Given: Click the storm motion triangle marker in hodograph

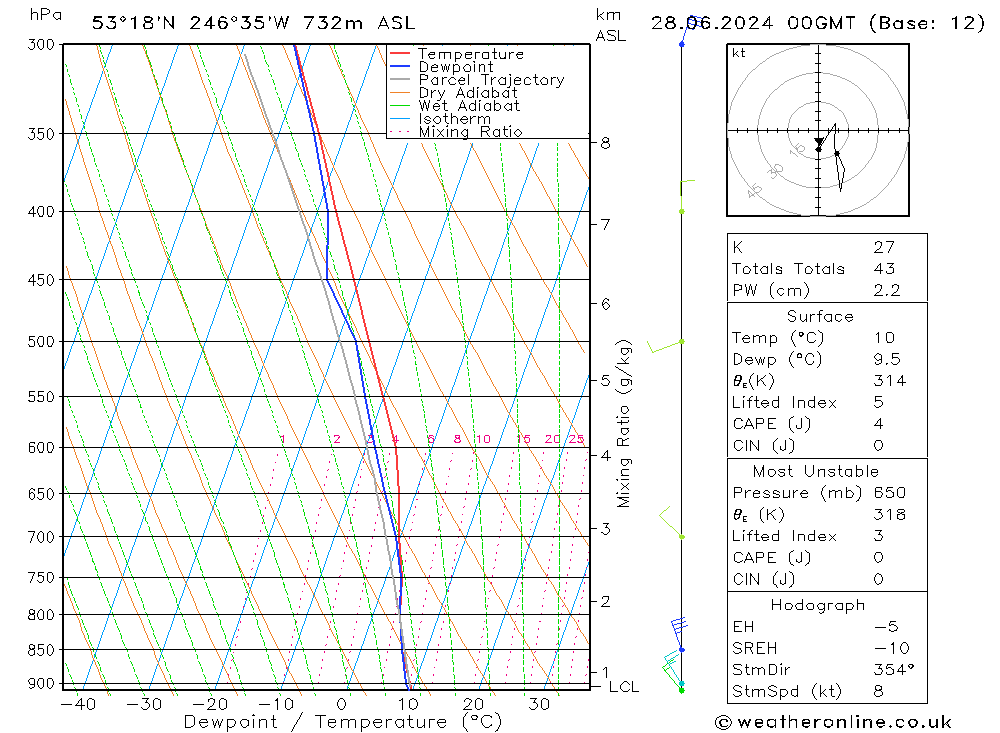Looking at the screenshot, I should (819, 142).
